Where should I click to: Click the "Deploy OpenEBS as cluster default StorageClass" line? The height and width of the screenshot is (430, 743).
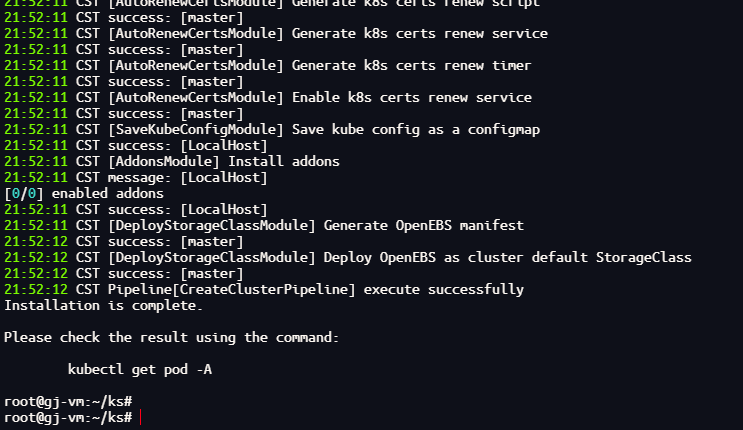coord(507,257)
